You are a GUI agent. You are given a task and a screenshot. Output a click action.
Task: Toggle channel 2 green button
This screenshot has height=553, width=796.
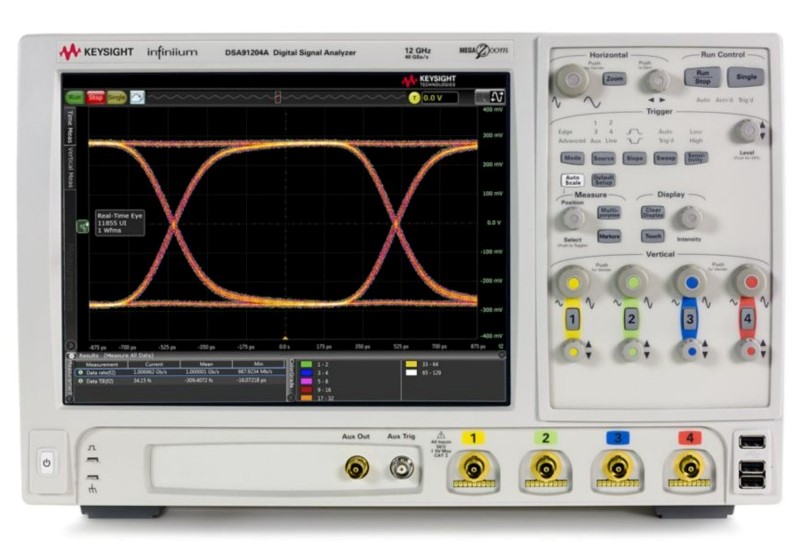click(631, 319)
